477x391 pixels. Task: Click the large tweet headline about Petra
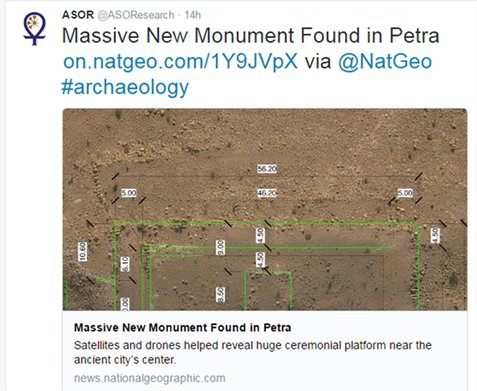point(251,35)
